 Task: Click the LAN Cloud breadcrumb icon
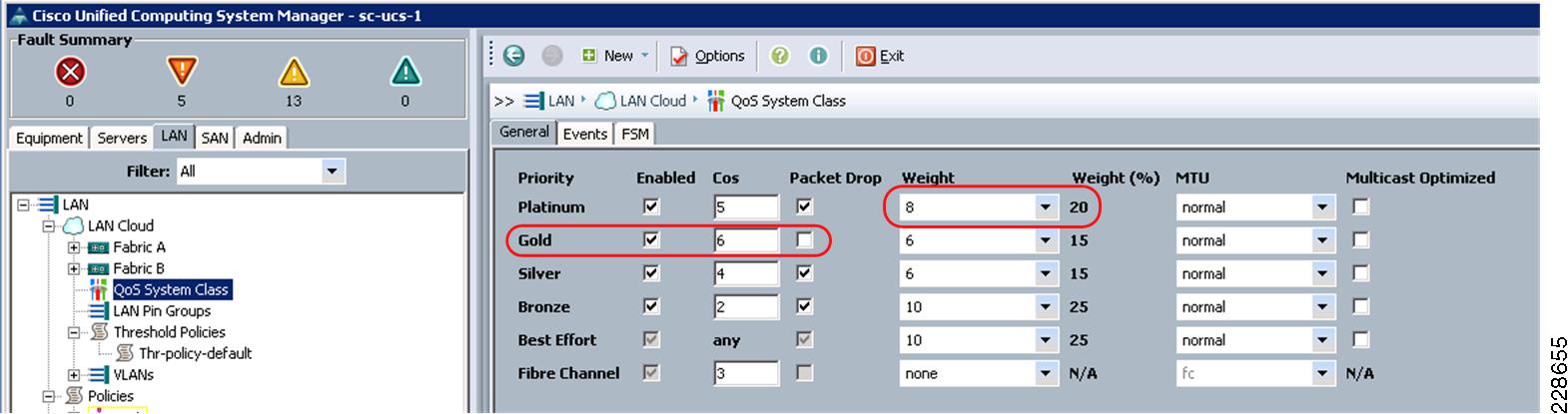(605, 101)
